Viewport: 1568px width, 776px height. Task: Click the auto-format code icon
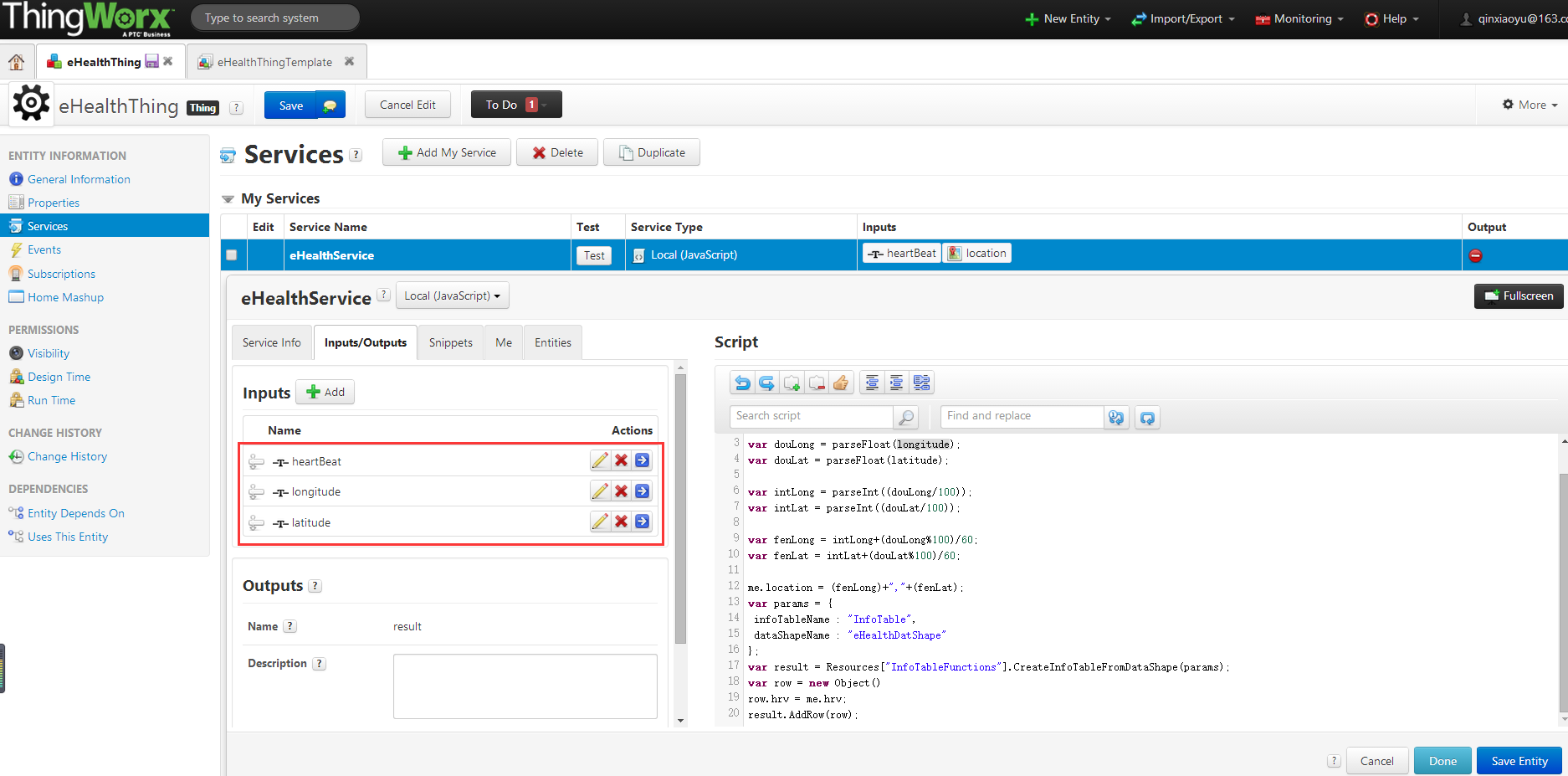[x=921, y=383]
